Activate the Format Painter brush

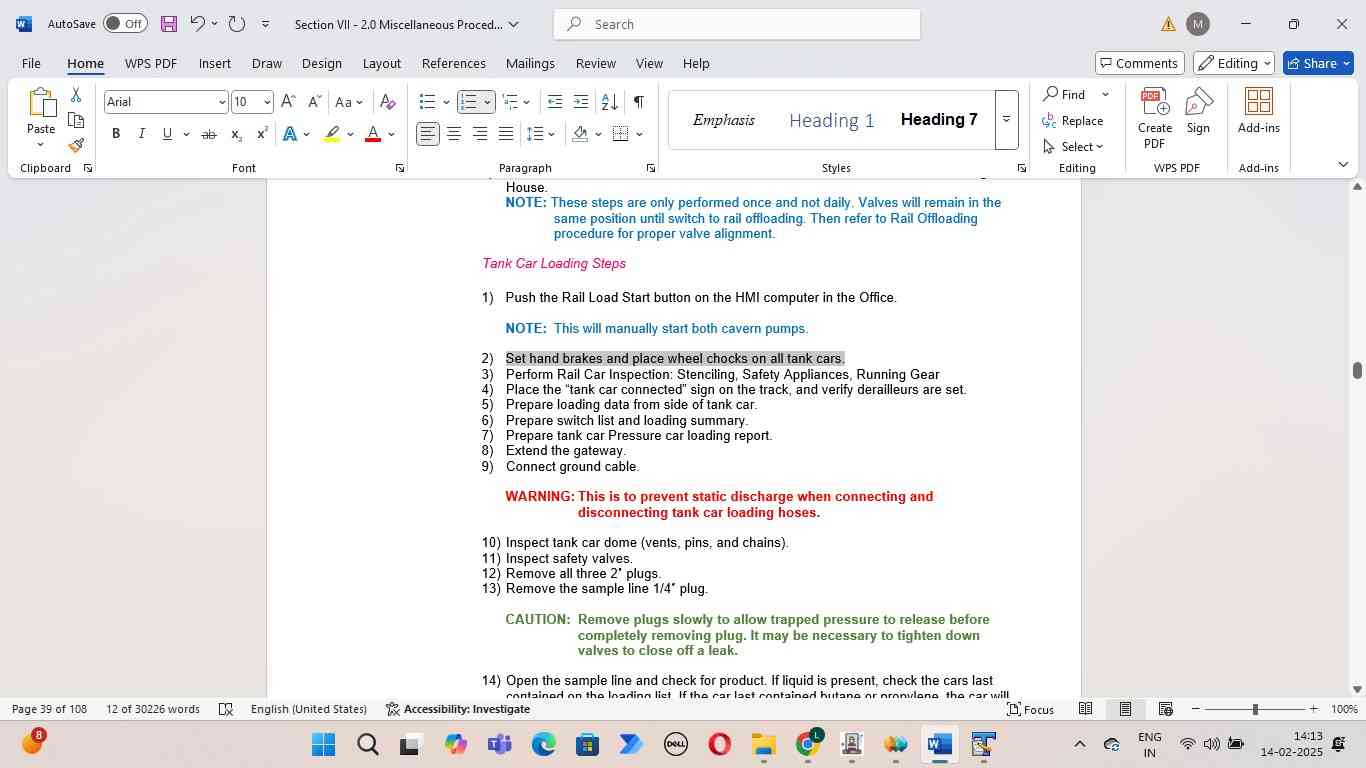[76, 145]
